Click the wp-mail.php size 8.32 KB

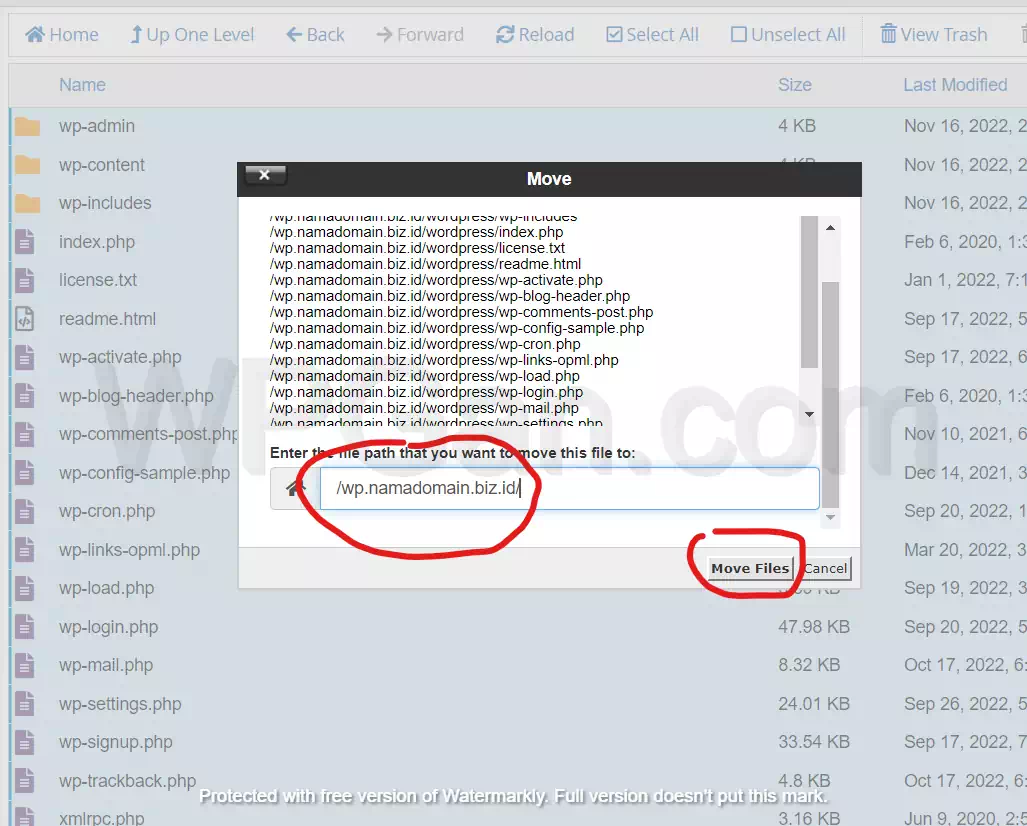[809, 666]
